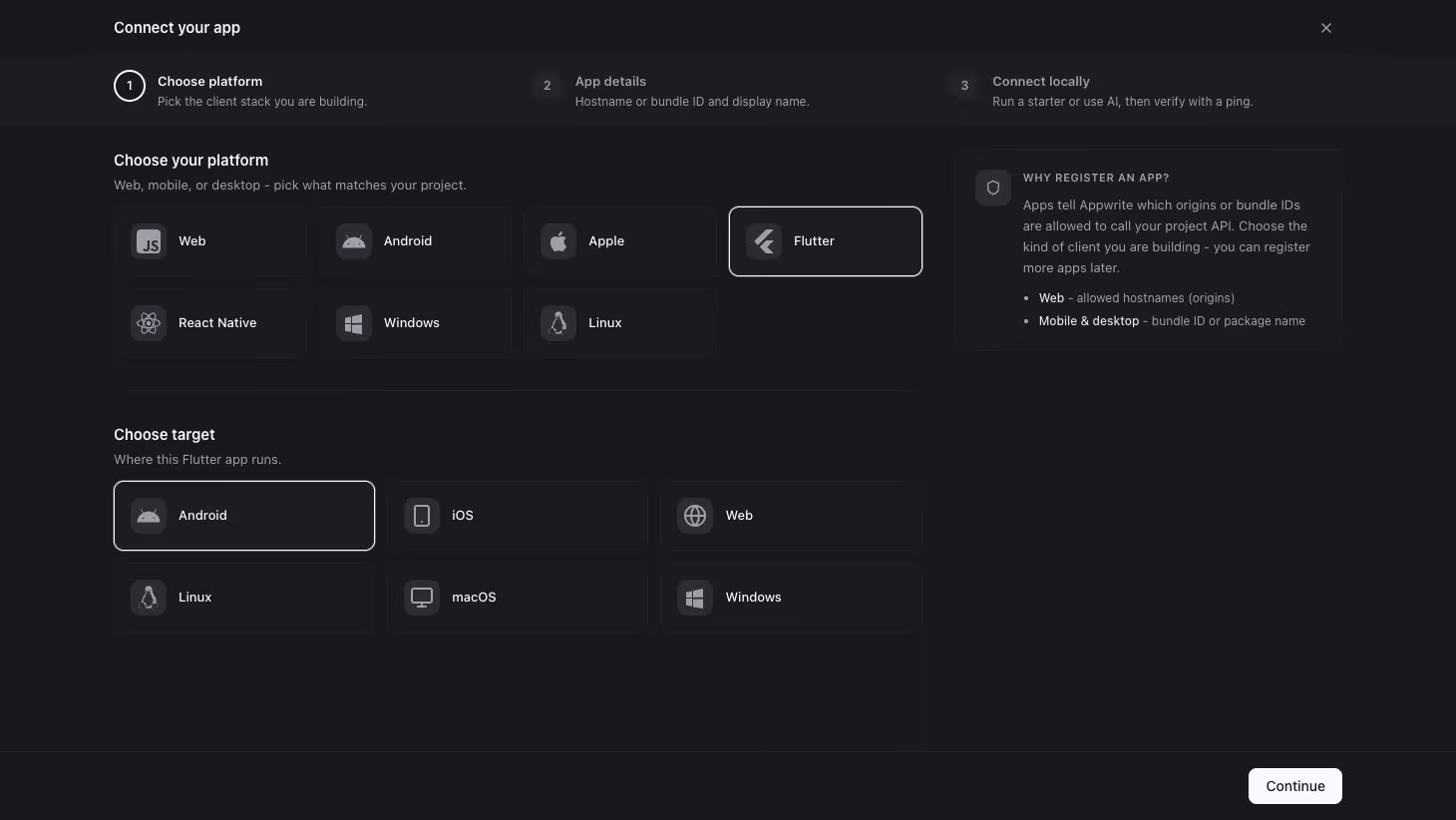The image size is (1456, 820).
Task: Click the Continue button
Action: point(1295,786)
